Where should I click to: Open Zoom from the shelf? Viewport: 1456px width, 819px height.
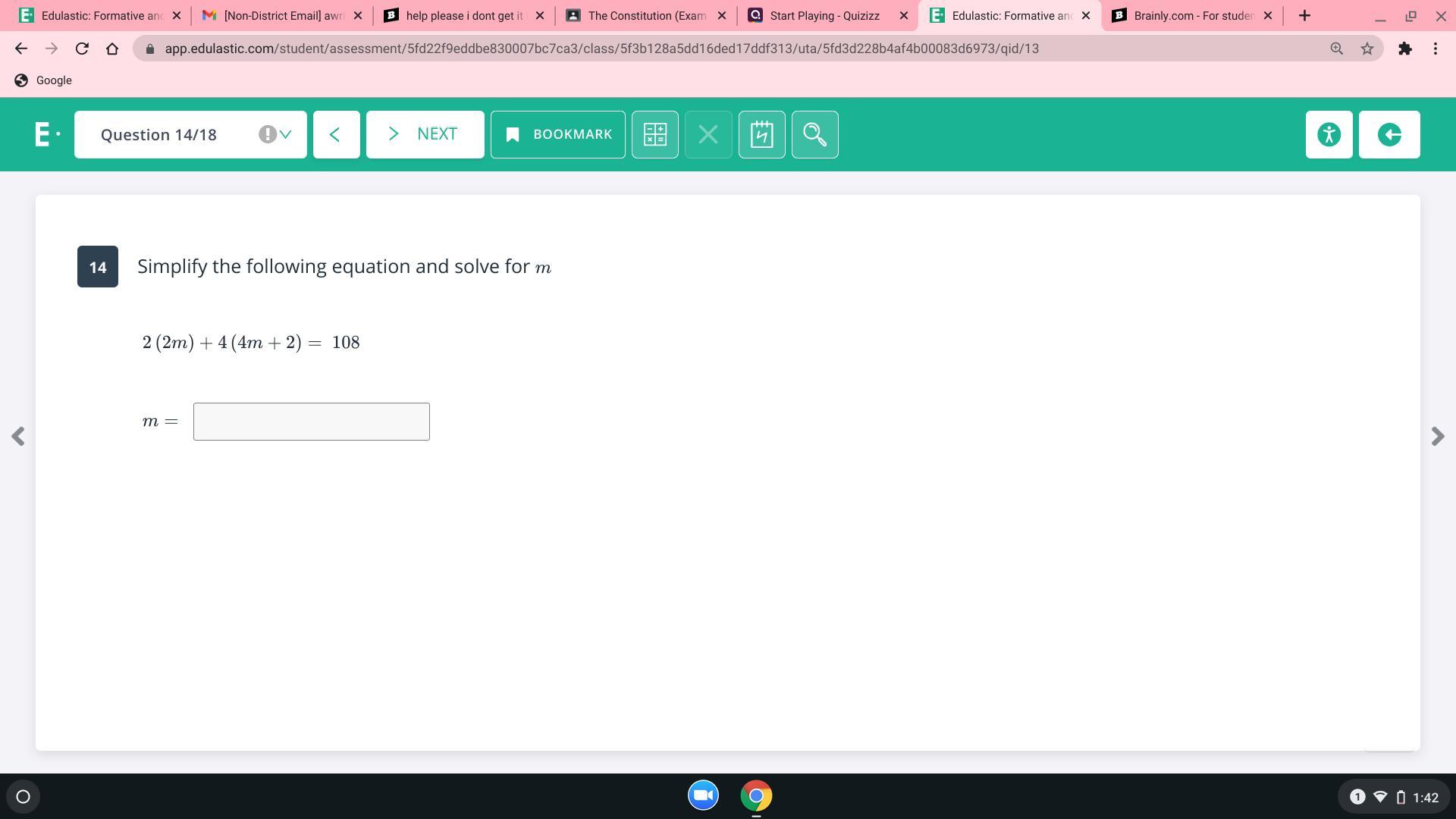coord(703,795)
